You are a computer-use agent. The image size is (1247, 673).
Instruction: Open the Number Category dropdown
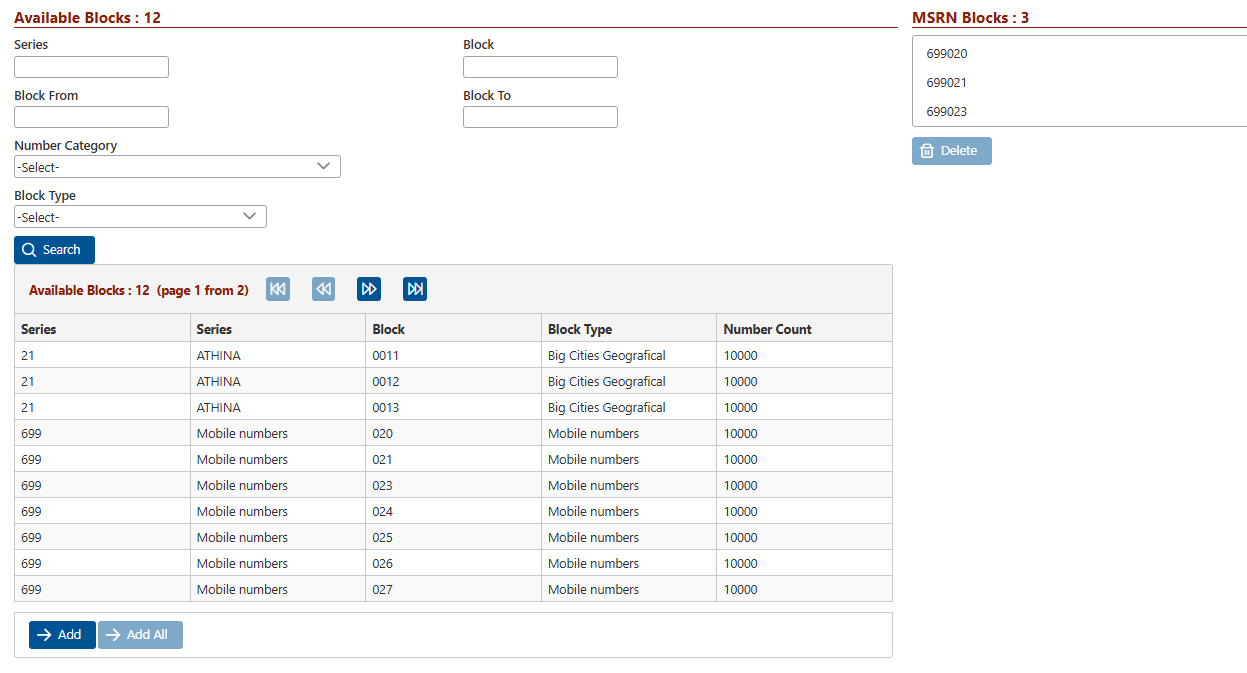point(177,167)
